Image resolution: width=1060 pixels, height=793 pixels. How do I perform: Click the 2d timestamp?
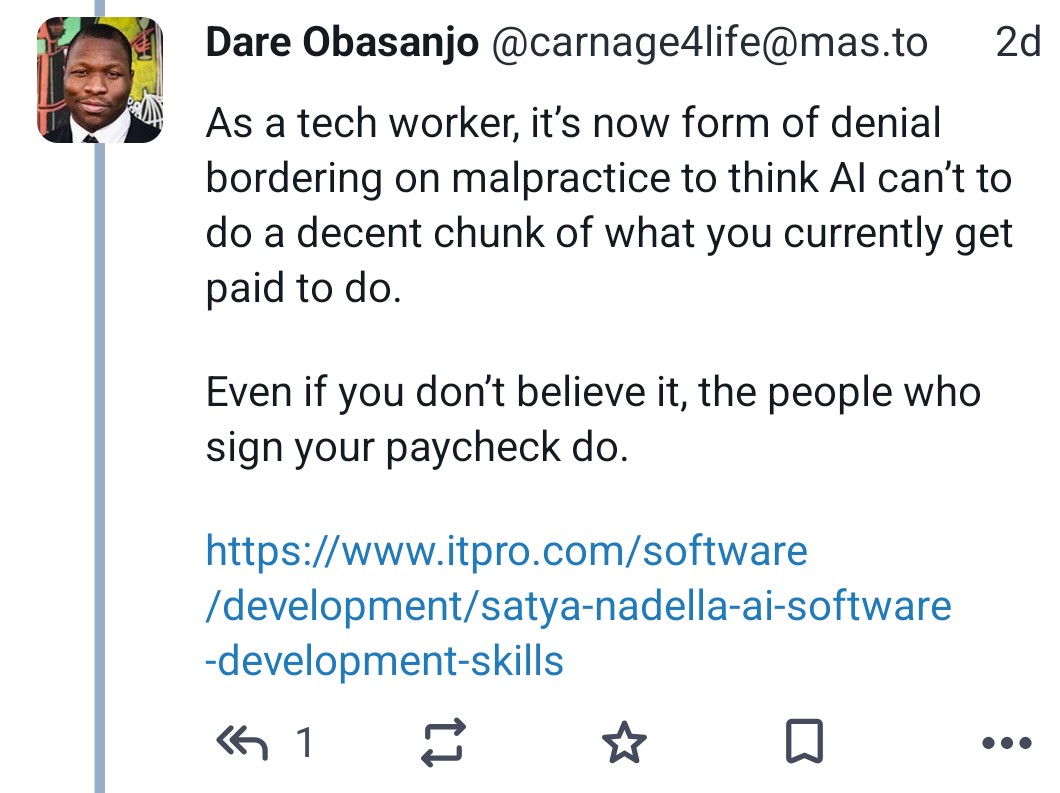pos(1018,44)
